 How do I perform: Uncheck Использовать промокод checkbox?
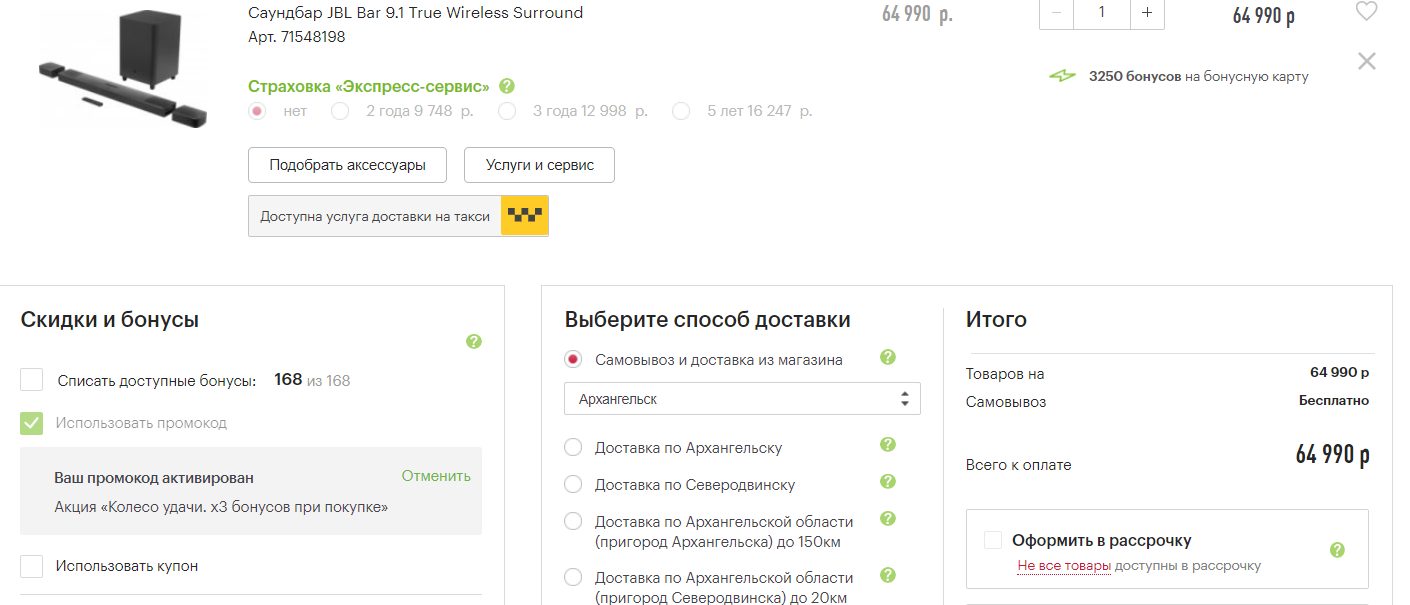coord(32,423)
